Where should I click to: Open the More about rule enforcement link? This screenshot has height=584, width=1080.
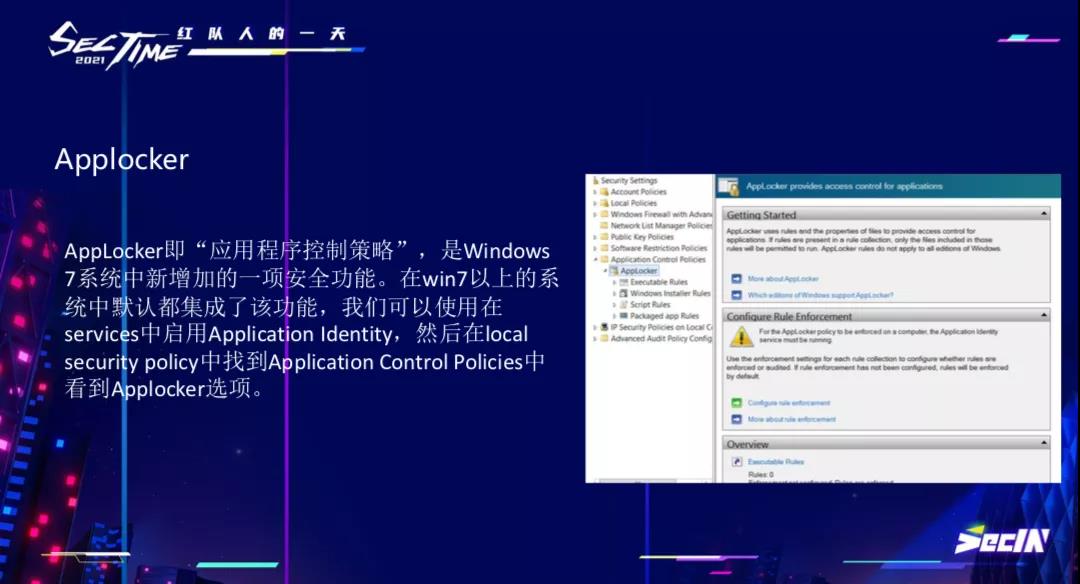coord(791,419)
